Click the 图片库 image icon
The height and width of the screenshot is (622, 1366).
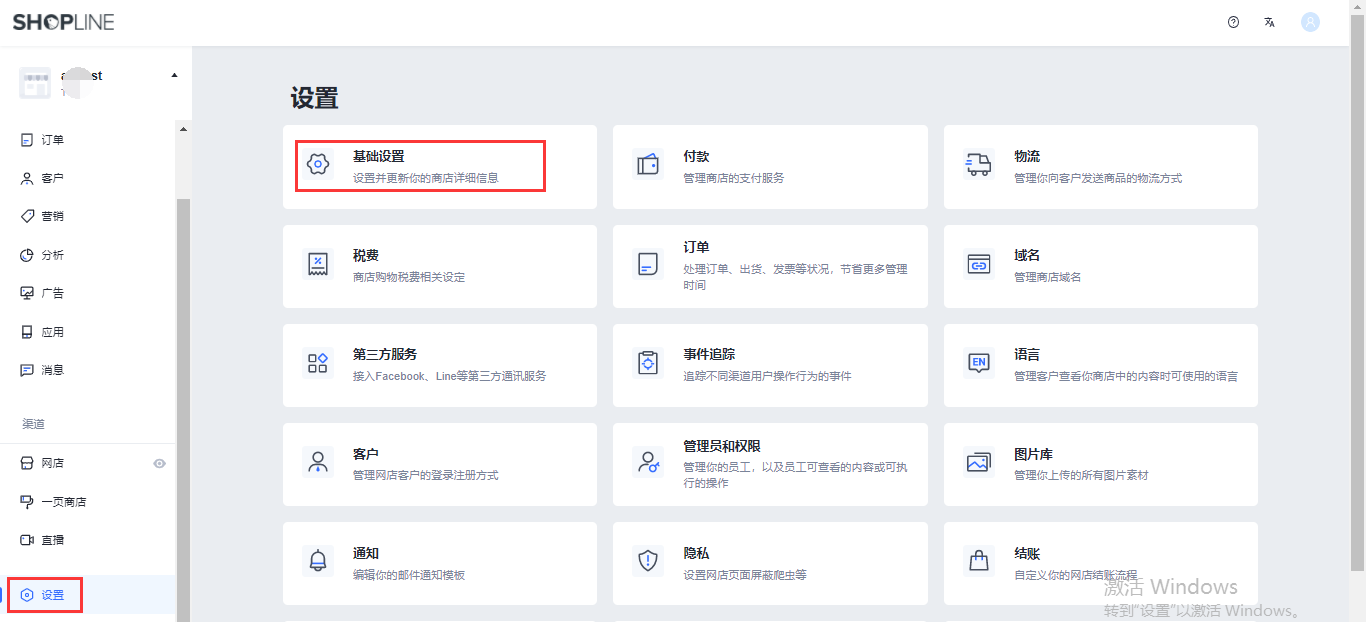pyautogui.click(x=978, y=462)
